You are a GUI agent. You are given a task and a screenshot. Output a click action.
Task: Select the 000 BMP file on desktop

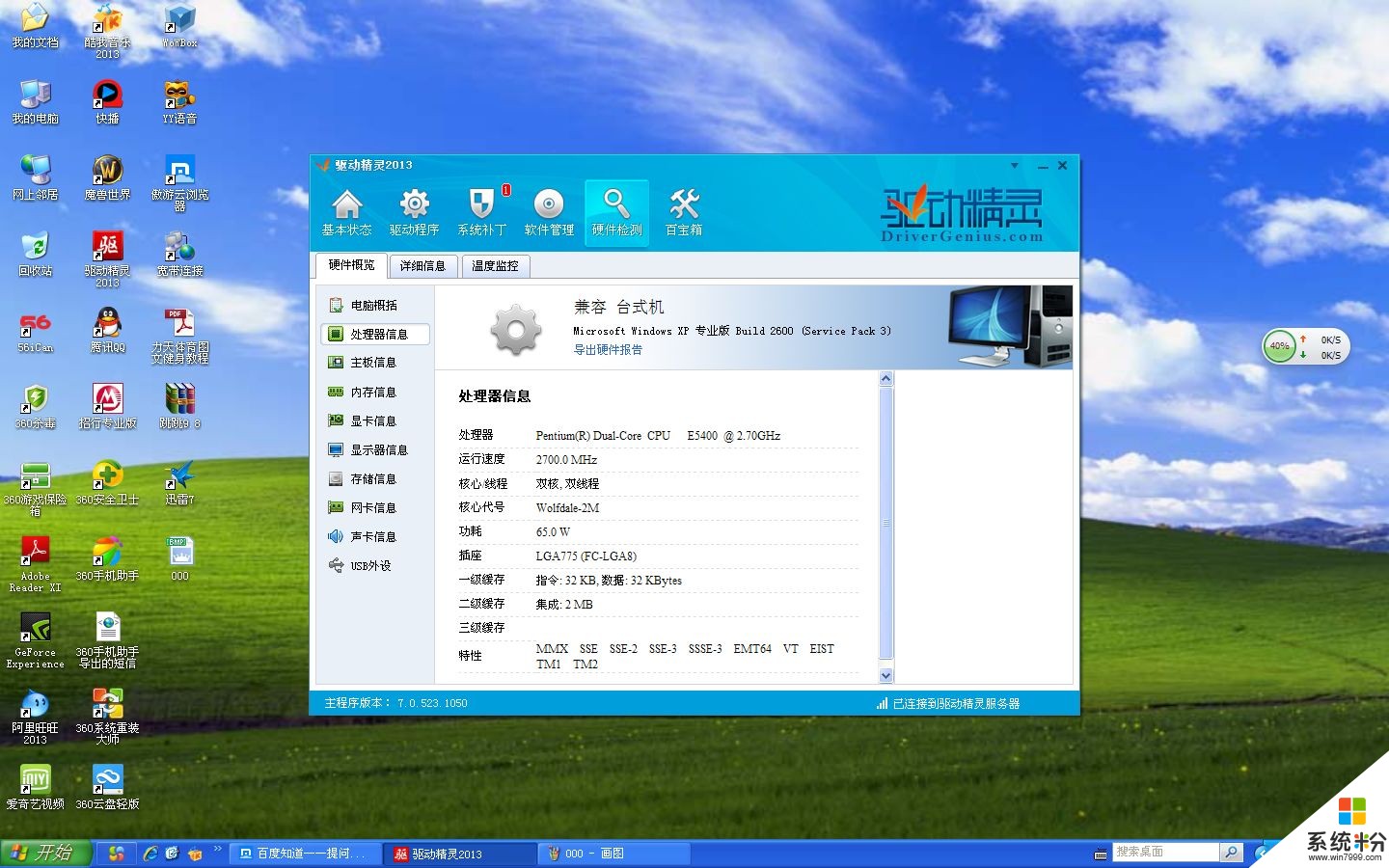(179, 559)
